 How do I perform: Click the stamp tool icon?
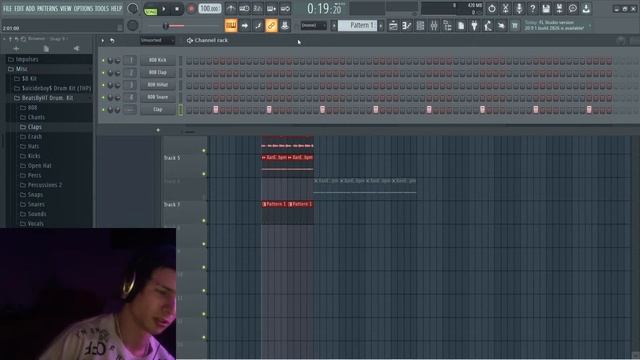285,25
